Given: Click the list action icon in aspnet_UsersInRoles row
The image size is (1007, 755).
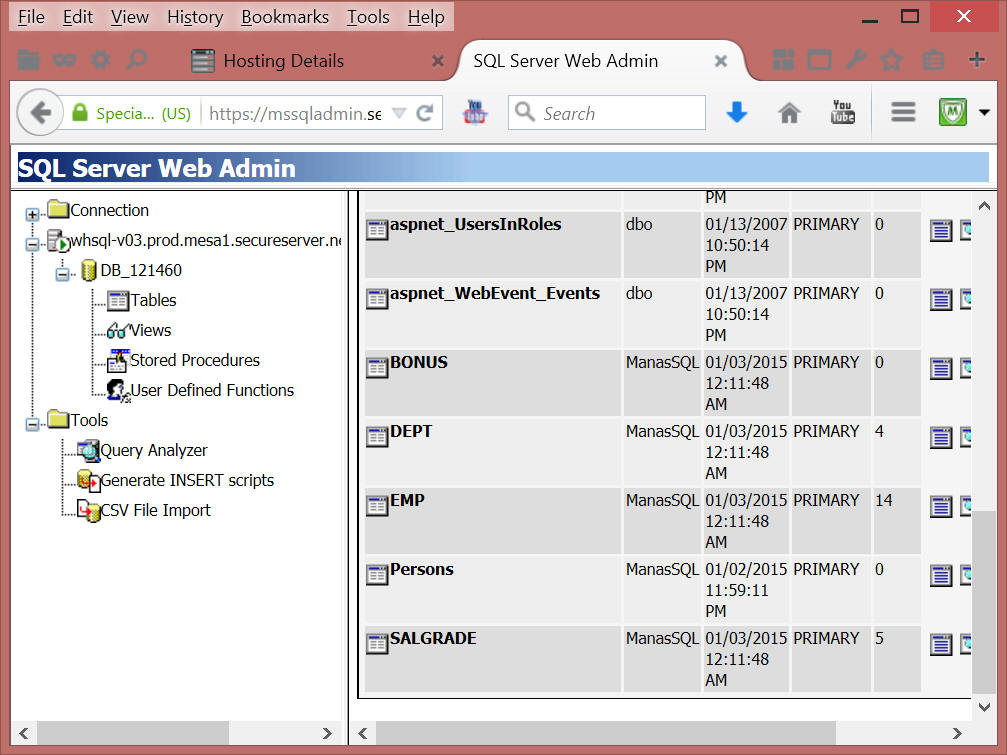Looking at the screenshot, I should [941, 230].
